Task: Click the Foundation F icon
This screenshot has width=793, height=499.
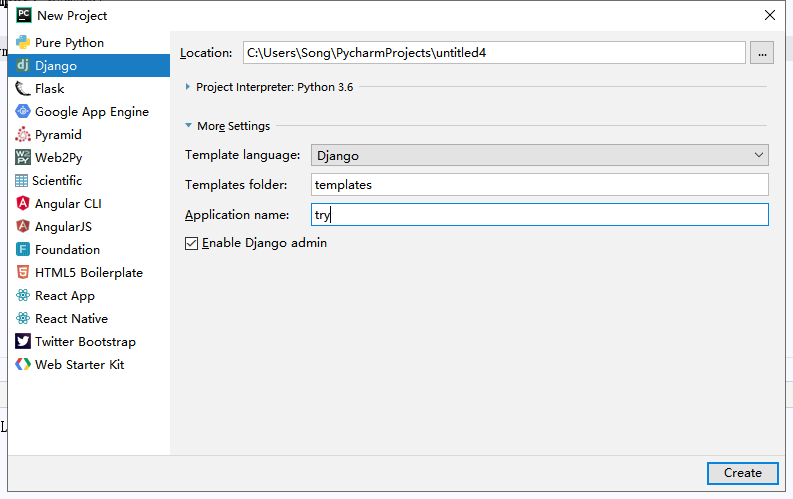Action: (23, 249)
